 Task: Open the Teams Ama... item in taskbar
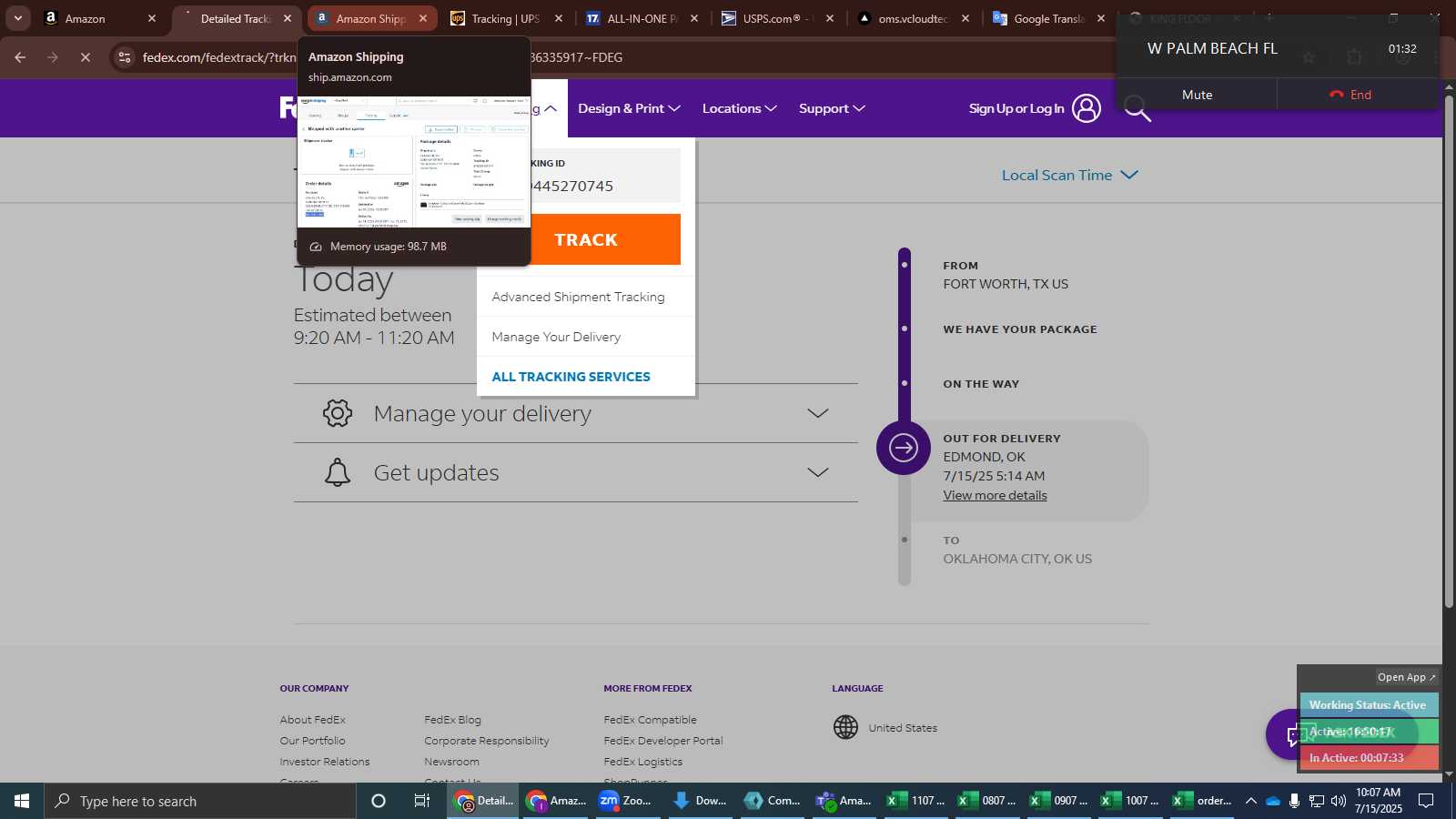click(x=844, y=801)
